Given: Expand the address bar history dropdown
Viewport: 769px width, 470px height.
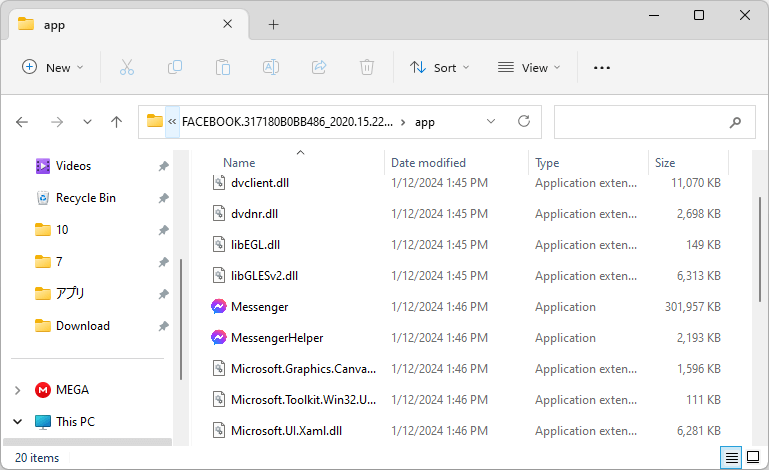Looking at the screenshot, I should coord(490,121).
